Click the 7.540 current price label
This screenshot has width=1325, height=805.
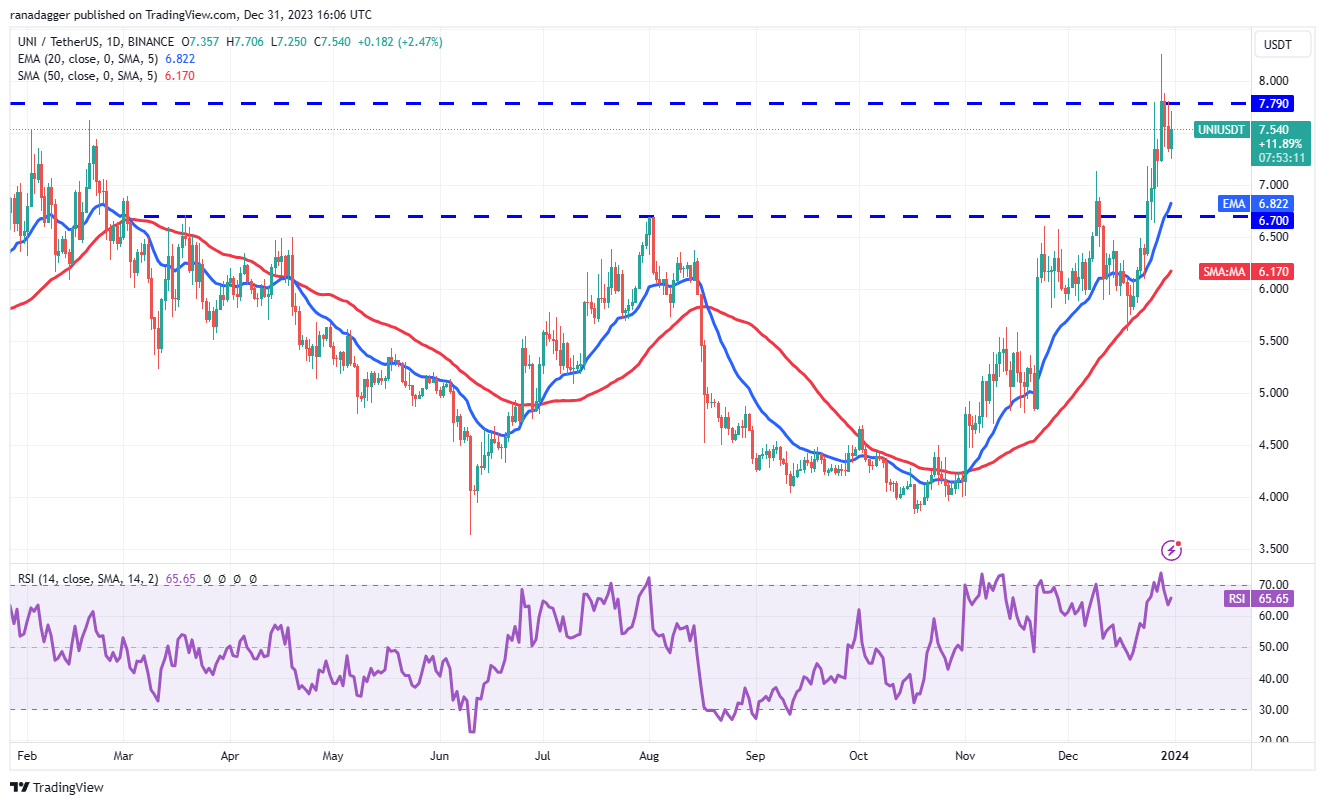click(x=1276, y=130)
